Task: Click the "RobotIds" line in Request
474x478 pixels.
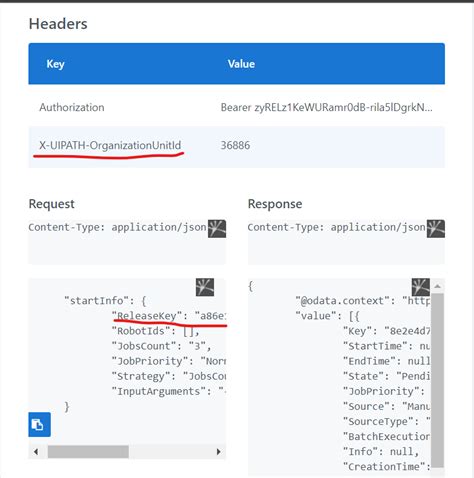Action: (x=156, y=331)
